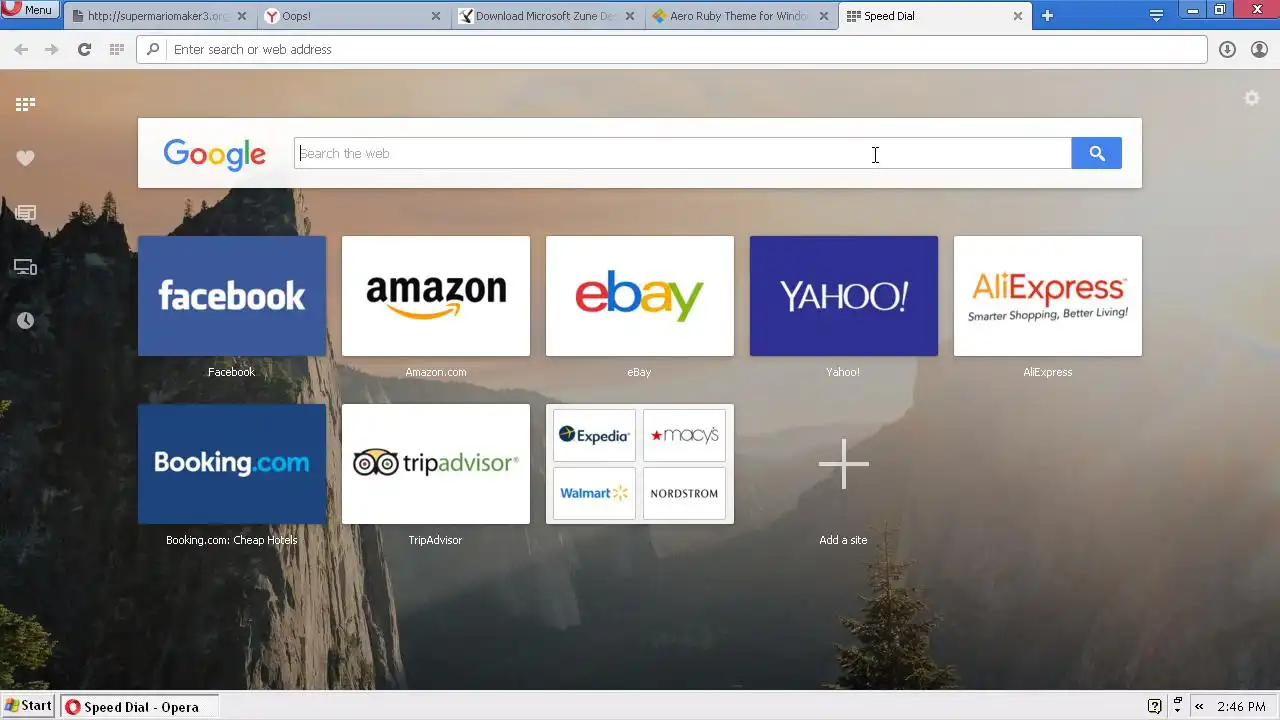Click the Facebook label text
1280x720 pixels.
[231, 372]
